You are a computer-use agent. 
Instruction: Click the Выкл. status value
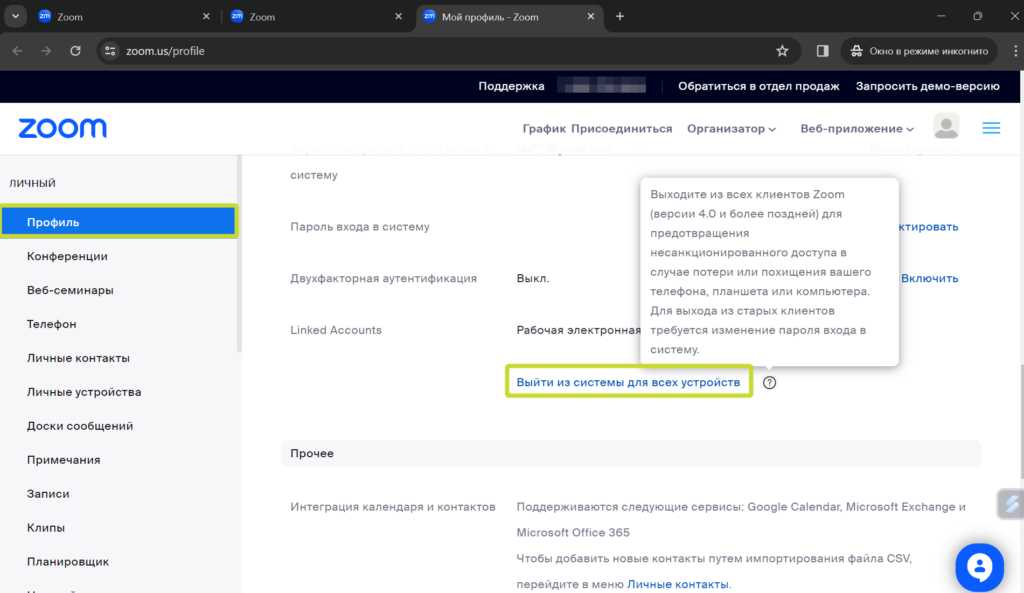point(533,278)
